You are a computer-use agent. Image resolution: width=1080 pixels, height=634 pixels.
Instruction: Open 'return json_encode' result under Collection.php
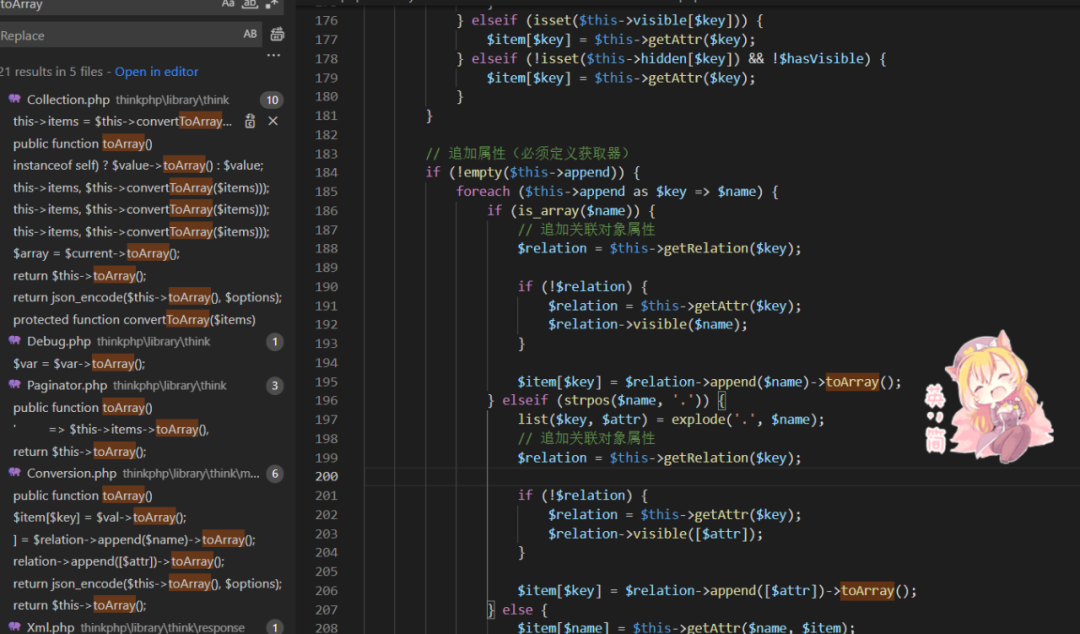pos(147,298)
